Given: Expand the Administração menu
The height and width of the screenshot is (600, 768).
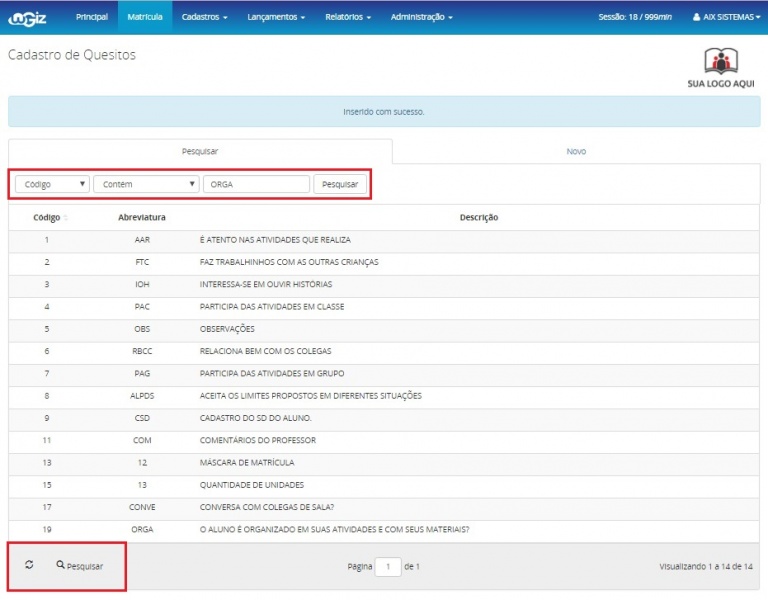Looking at the screenshot, I should (421, 17).
